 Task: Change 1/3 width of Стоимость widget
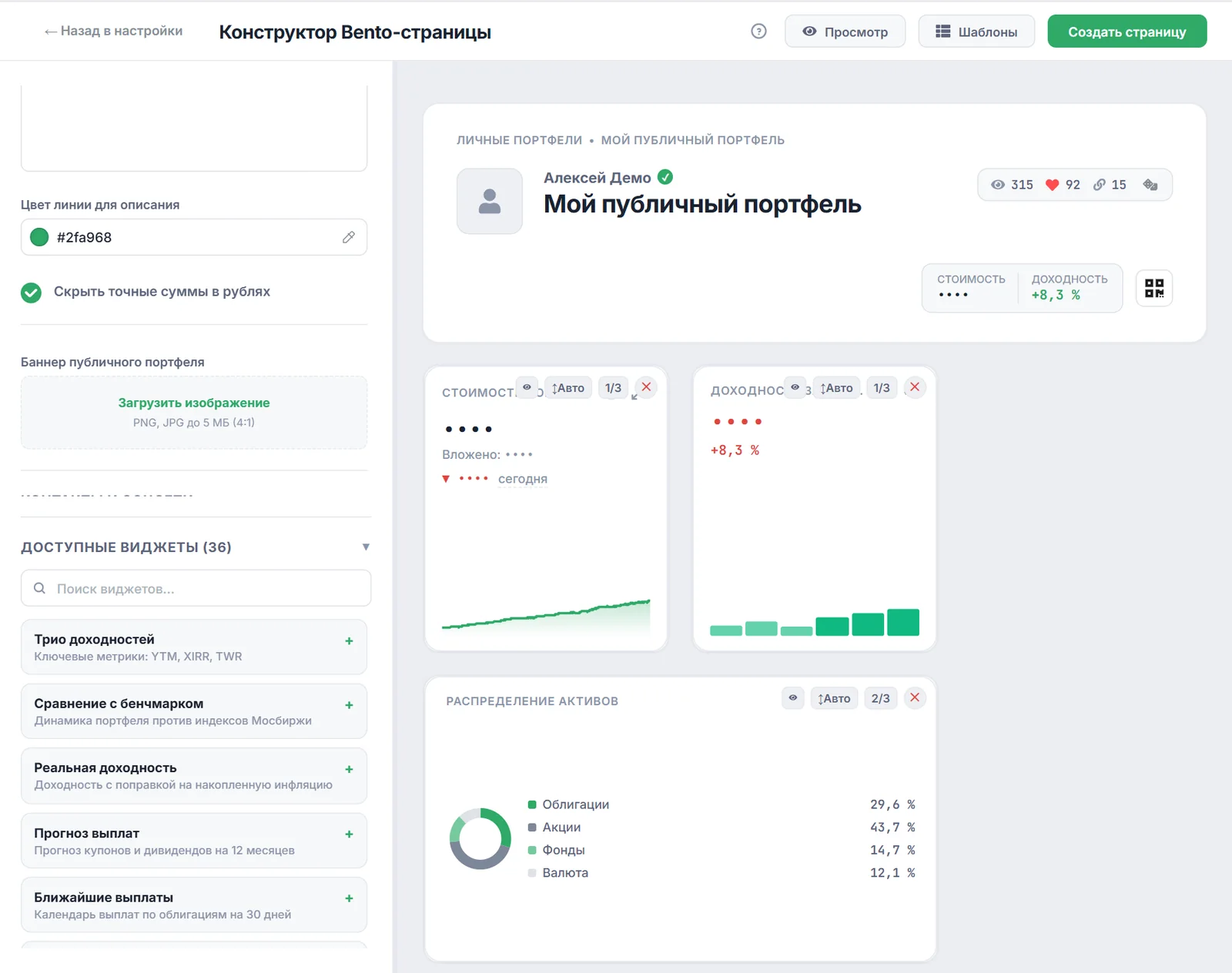click(614, 388)
